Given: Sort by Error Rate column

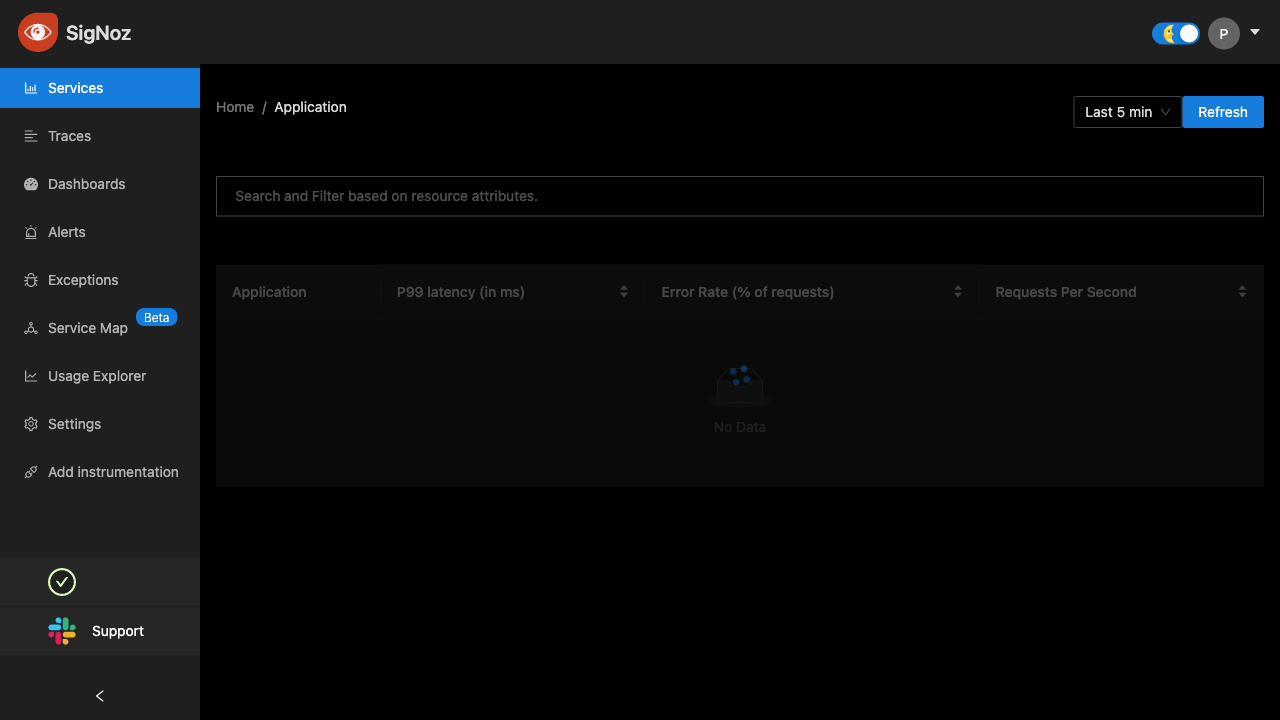Looking at the screenshot, I should [x=957, y=292].
